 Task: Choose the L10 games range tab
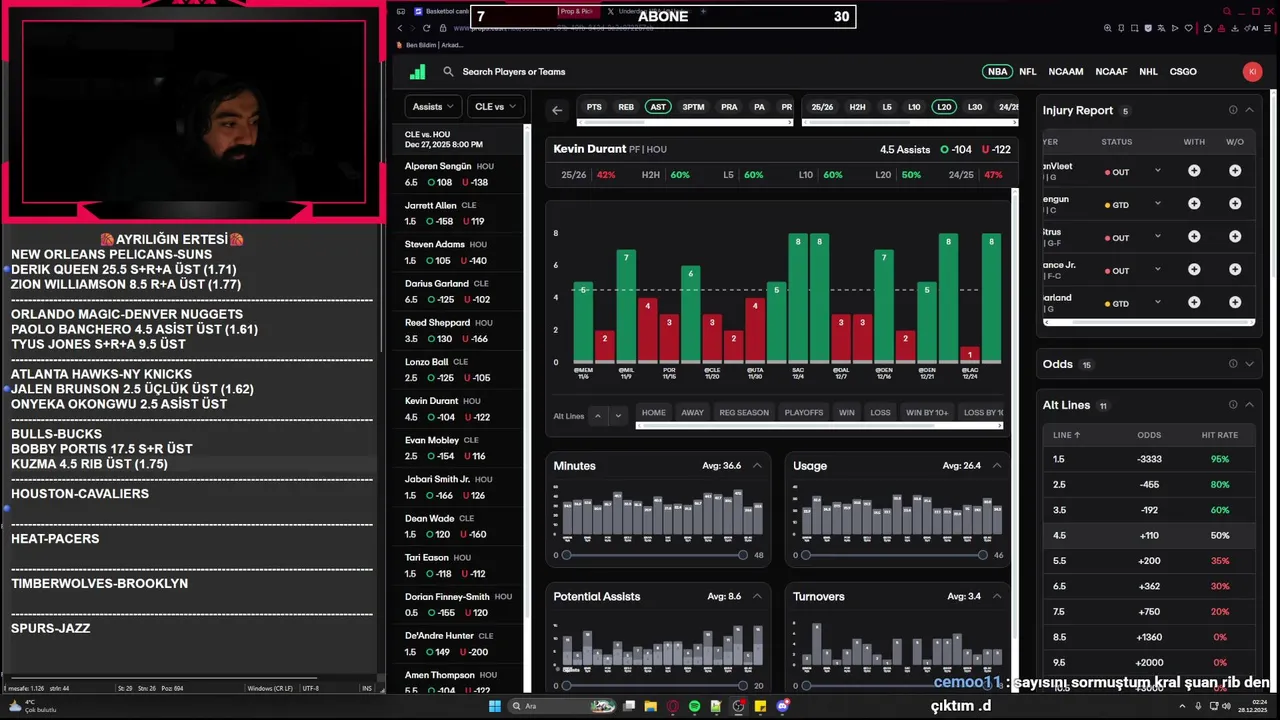pos(914,107)
